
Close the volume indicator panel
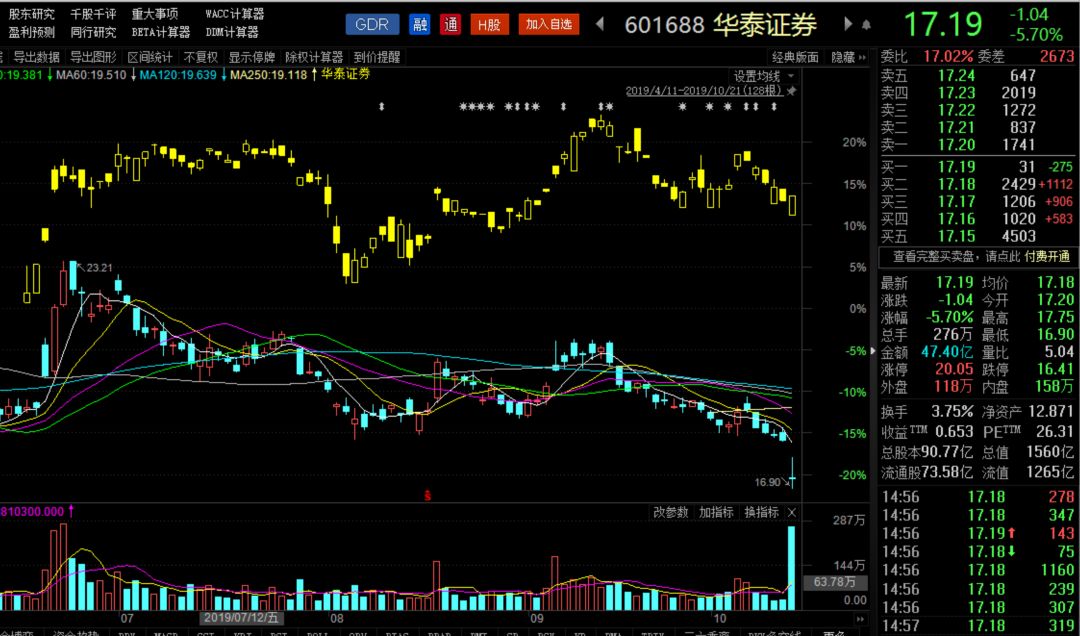pyautogui.click(x=791, y=512)
